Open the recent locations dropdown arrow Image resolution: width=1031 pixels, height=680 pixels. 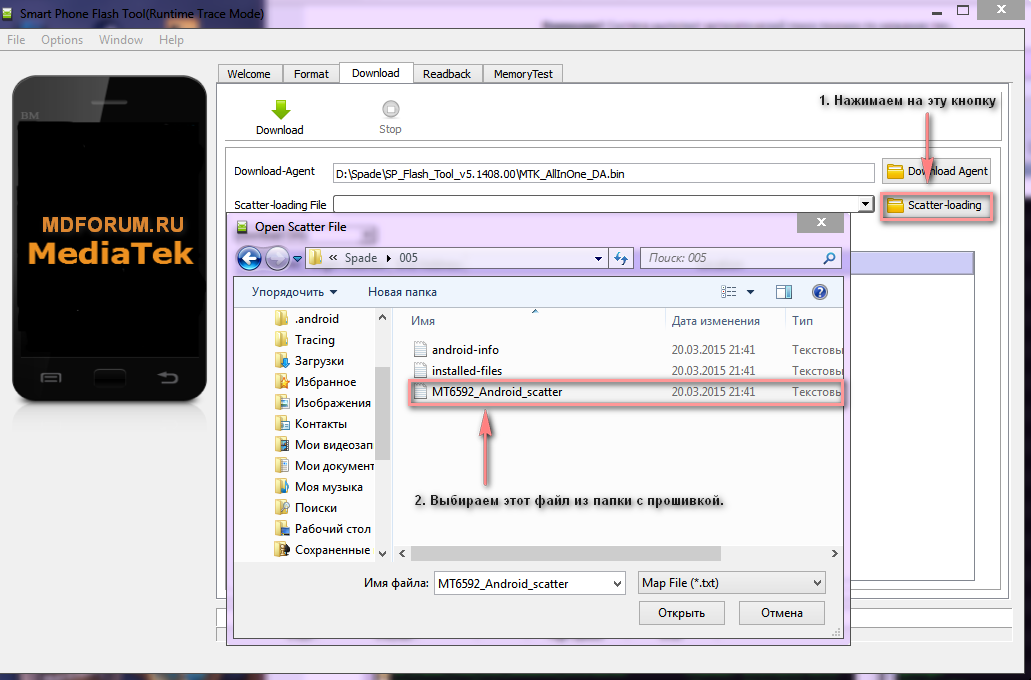297,258
